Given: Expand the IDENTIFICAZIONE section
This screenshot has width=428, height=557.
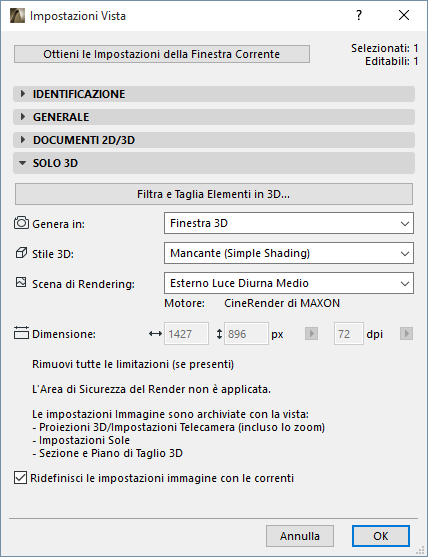Looking at the screenshot, I should pyautogui.click(x=214, y=94).
